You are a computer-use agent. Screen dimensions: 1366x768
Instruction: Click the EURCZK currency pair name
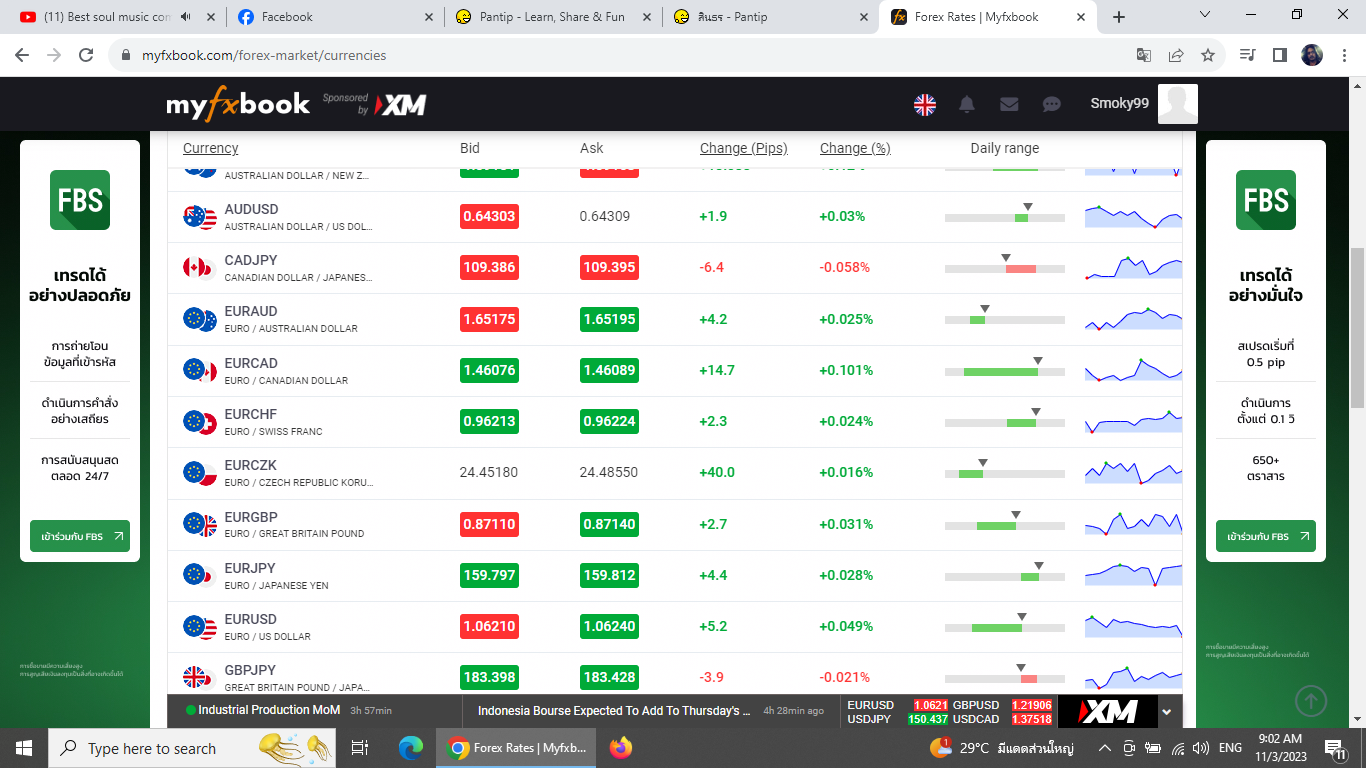click(x=251, y=465)
